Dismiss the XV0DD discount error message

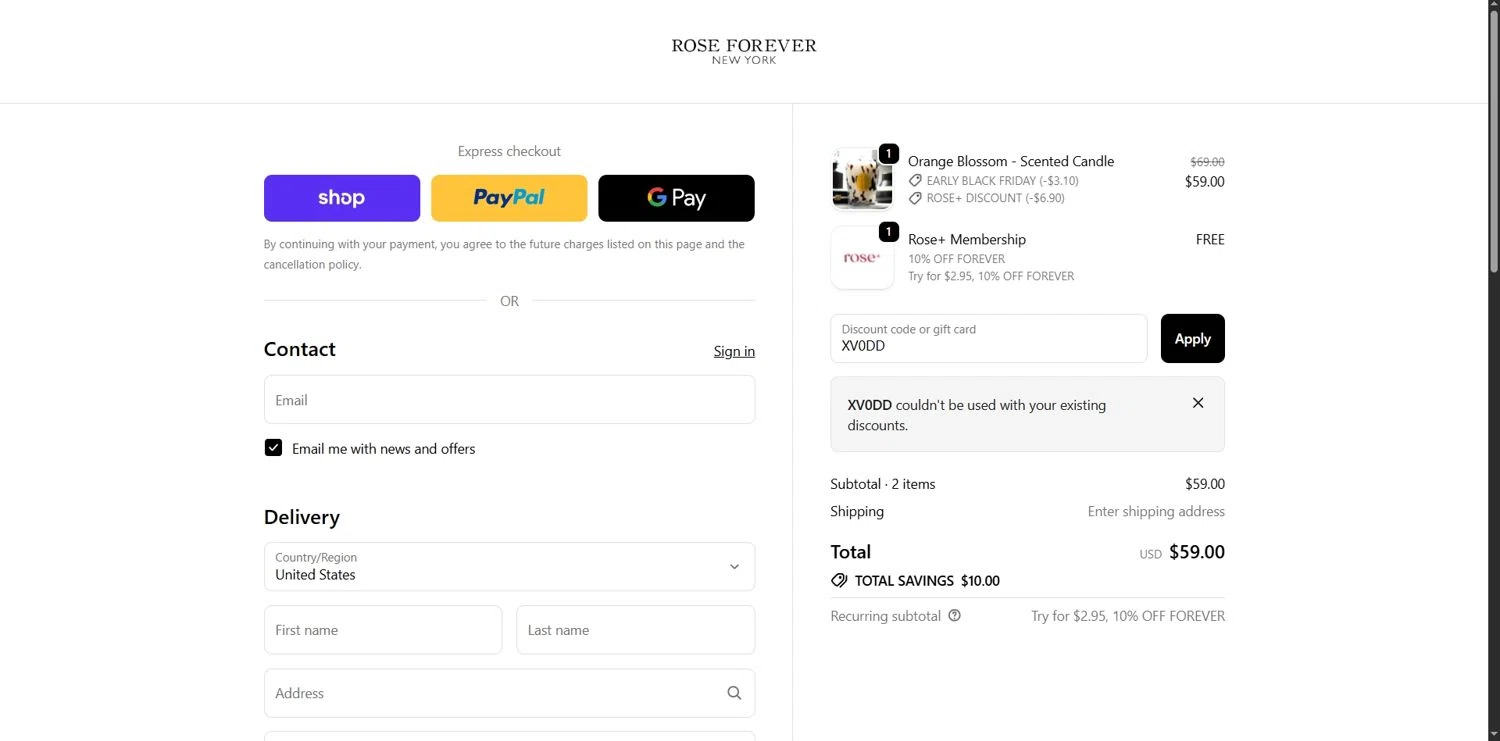[1198, 403]
